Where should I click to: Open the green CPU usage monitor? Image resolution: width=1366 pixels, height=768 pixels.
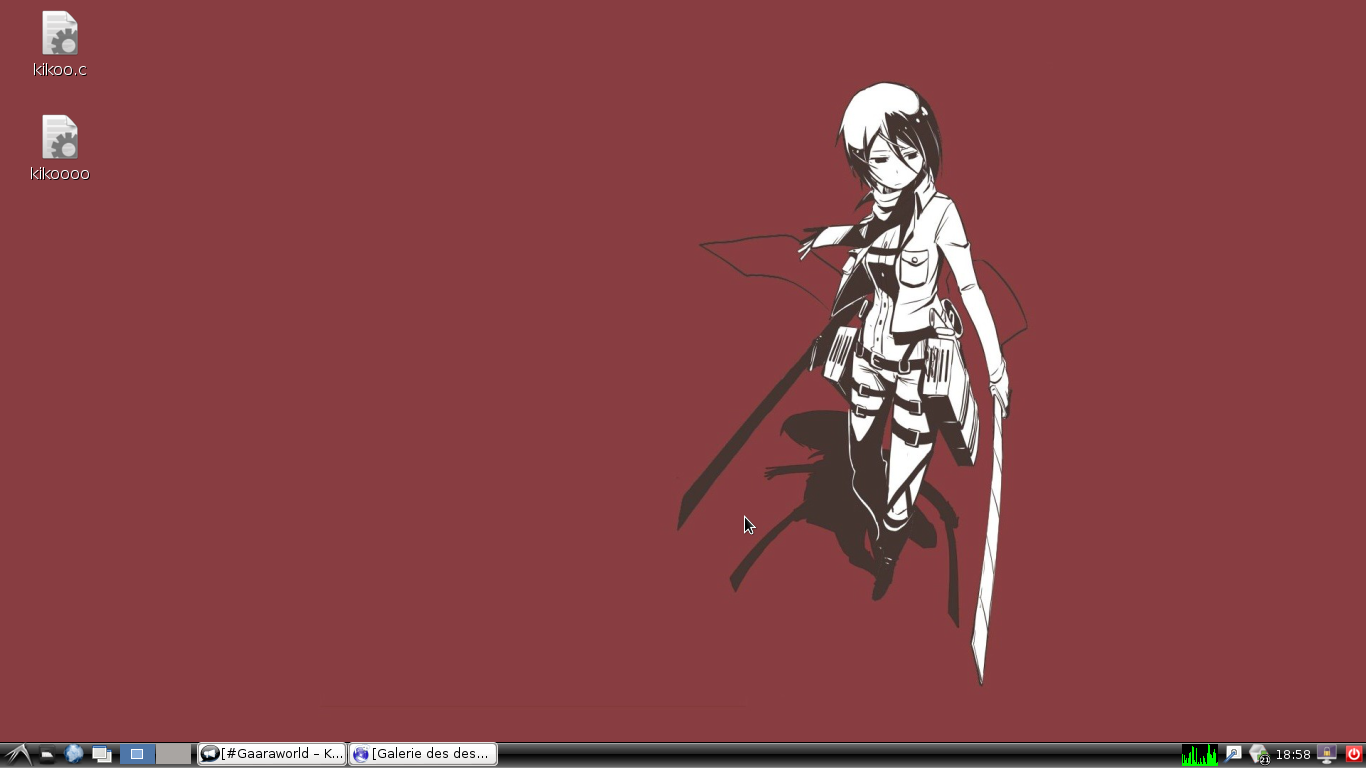(x=1200, y=755)
